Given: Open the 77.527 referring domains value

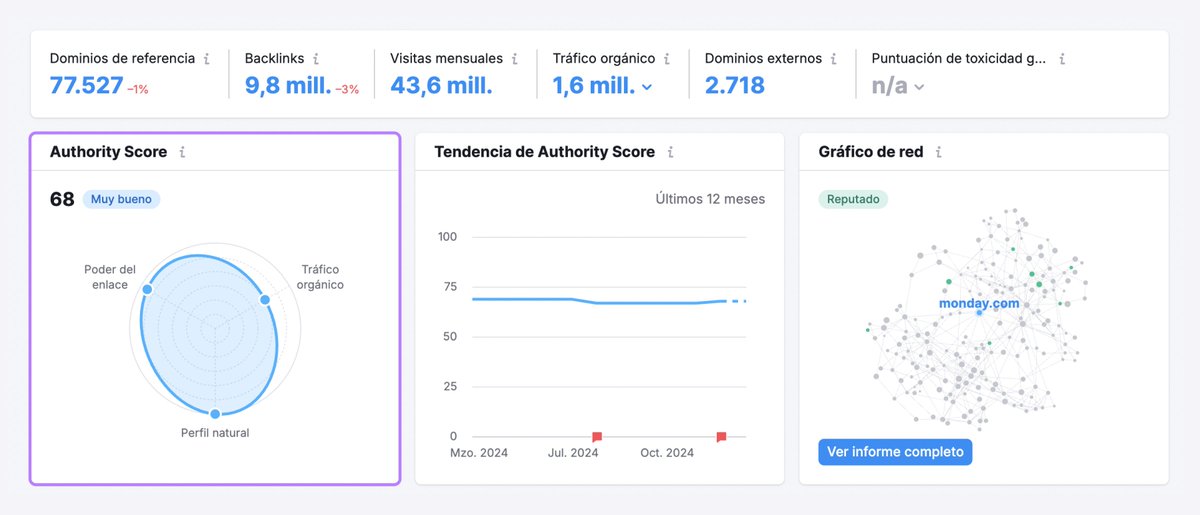Looking at the screenshot, I should [85, 85].
